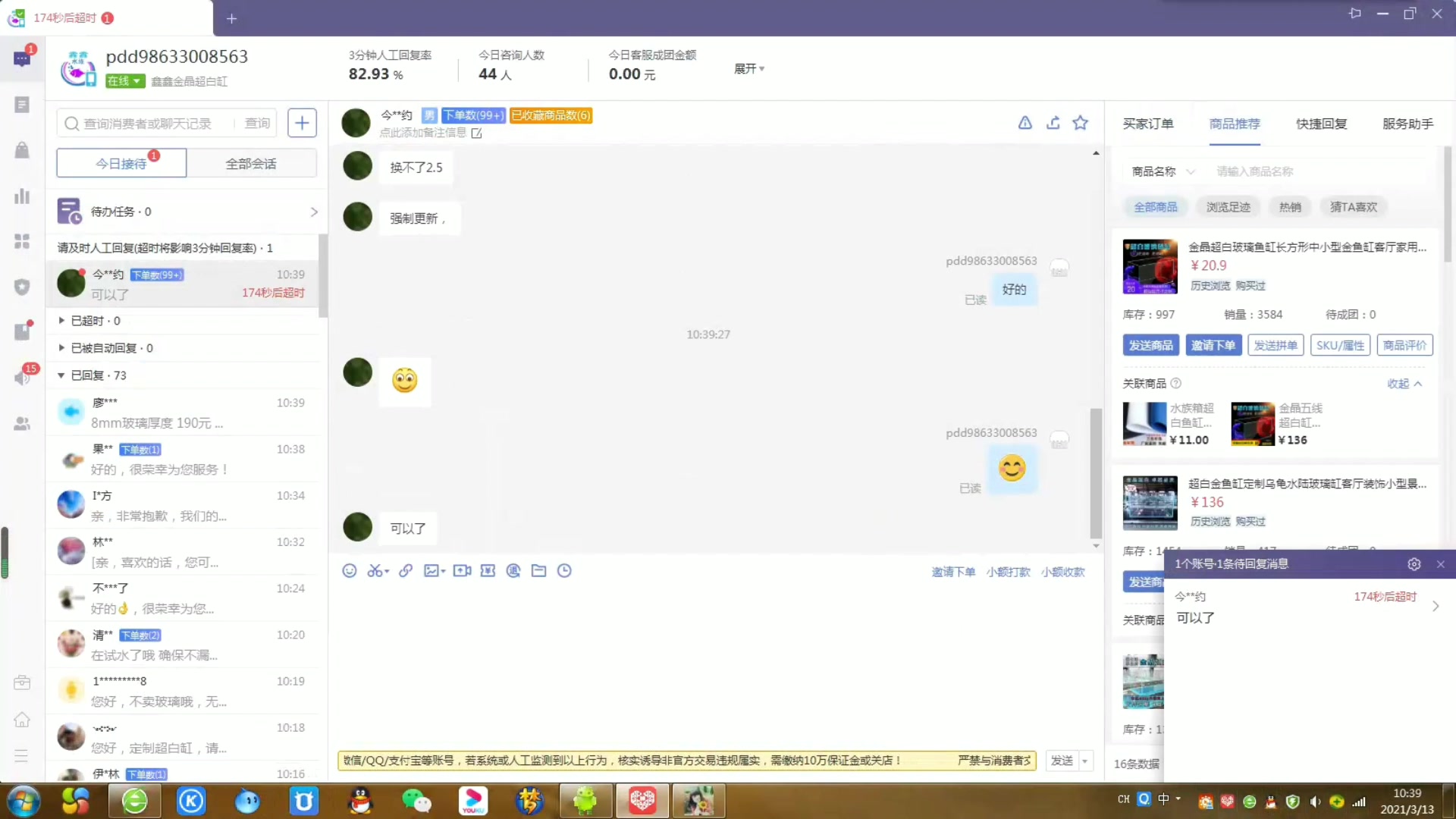This screenshot has width=1456, height=819.
Task: Click the 商品评价 button
Action: coord(1404,345)
